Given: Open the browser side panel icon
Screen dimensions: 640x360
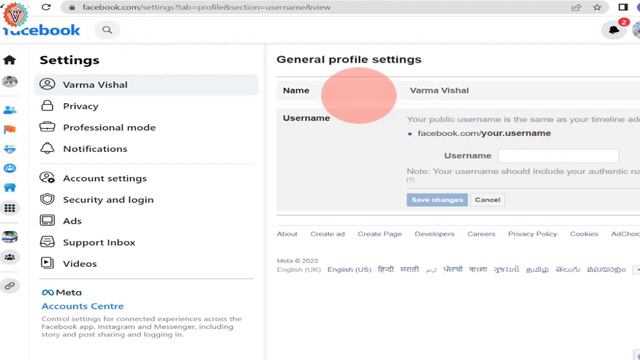Looking at the screenshot, I should click(x=623, y=7).
